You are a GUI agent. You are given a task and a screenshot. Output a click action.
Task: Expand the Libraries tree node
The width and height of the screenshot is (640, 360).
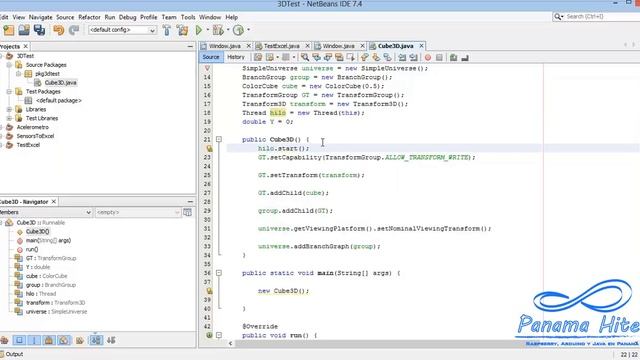point(9,109)
